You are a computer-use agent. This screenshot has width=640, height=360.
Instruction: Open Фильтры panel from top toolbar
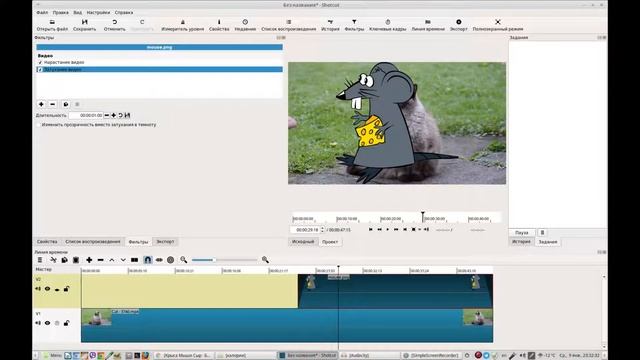tap(354, 25)
